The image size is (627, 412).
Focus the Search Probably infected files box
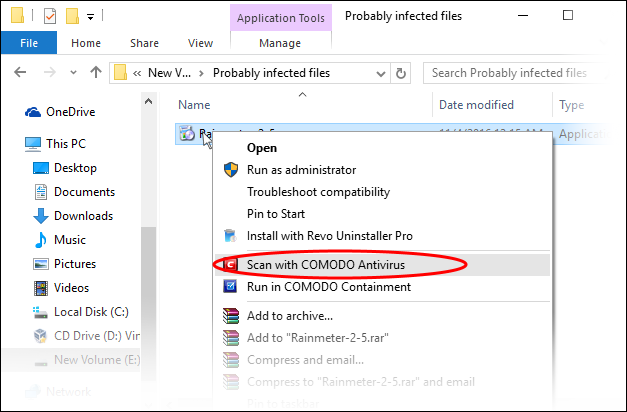point(516,73)
